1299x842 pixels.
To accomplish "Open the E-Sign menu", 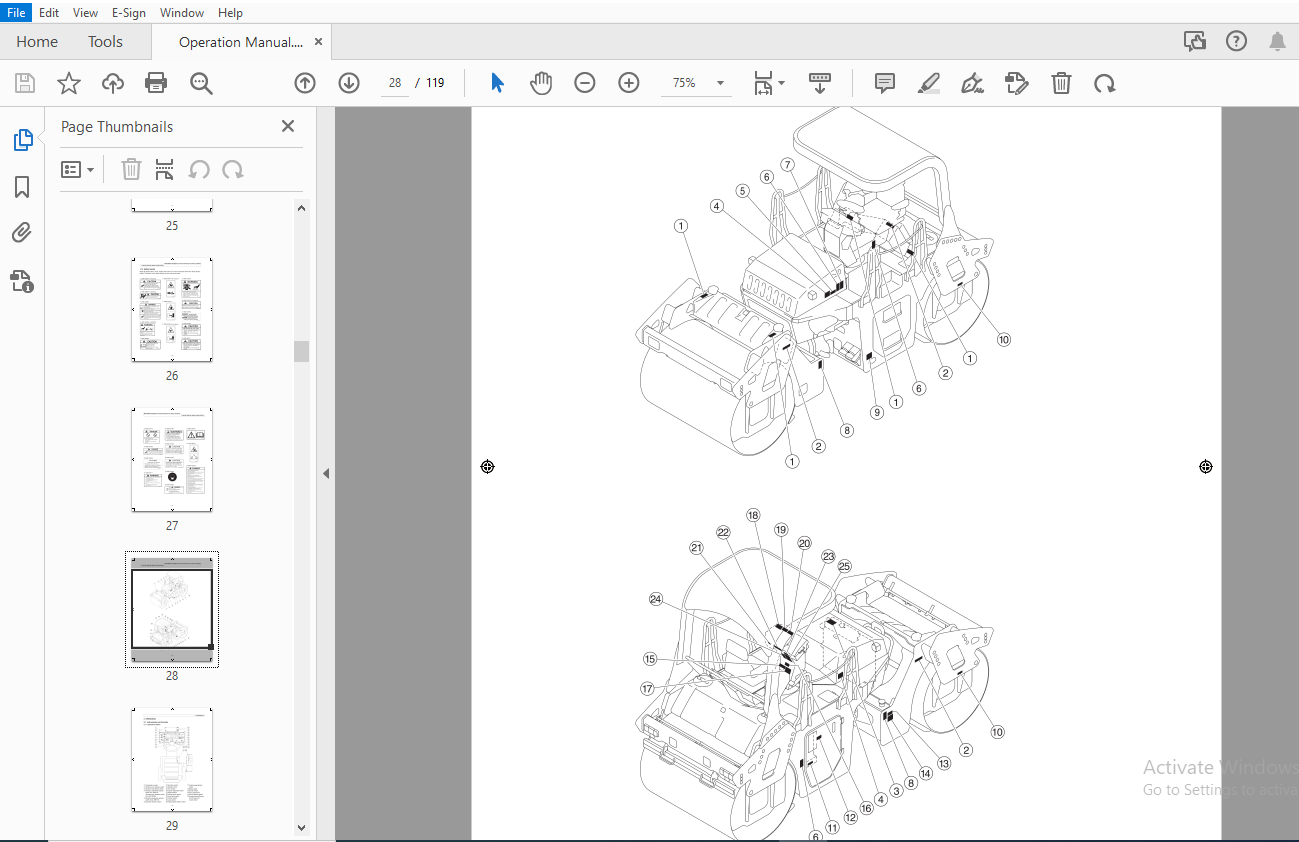I will 128,13.
